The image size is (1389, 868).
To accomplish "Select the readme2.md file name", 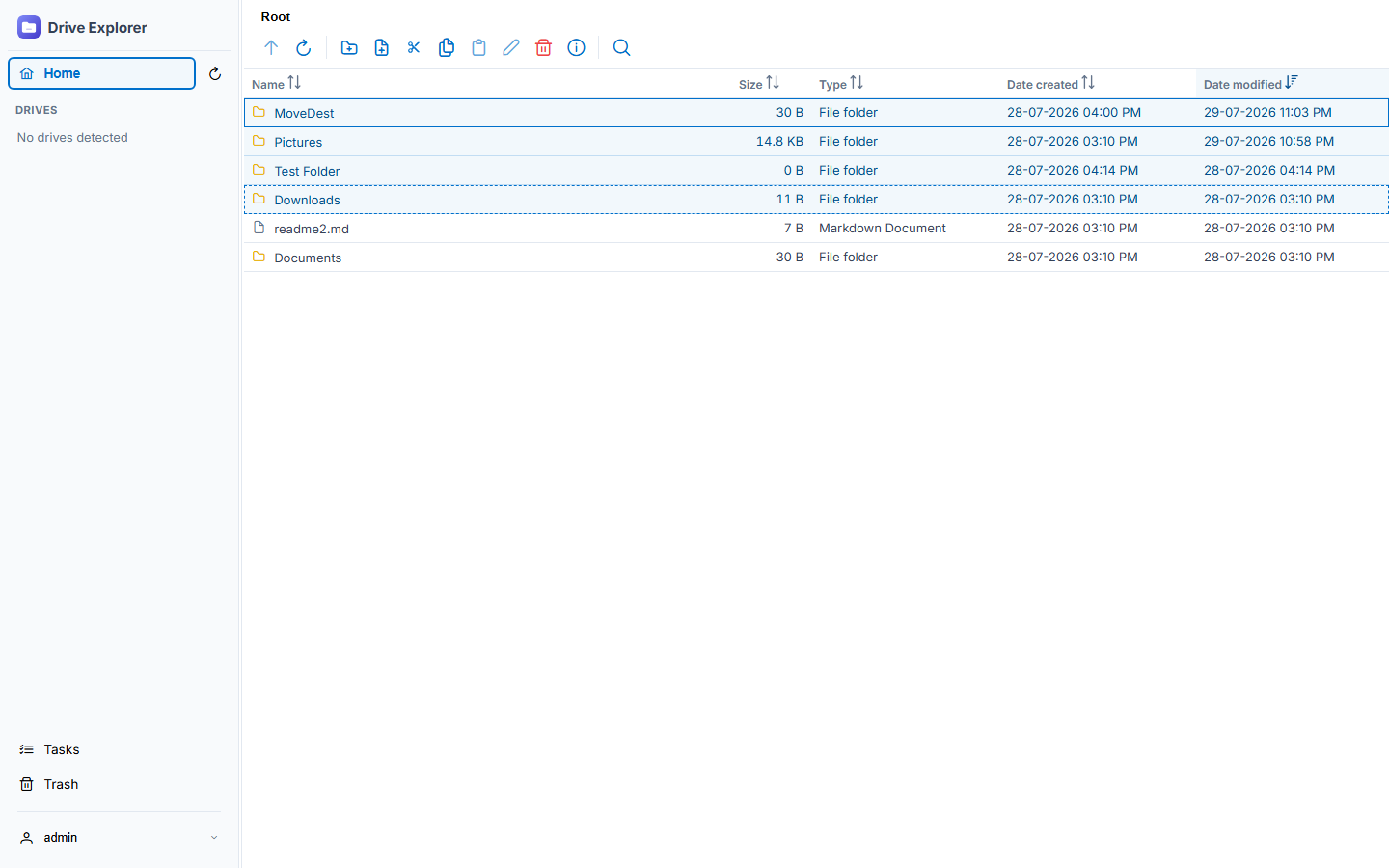I will coord(312,229).
